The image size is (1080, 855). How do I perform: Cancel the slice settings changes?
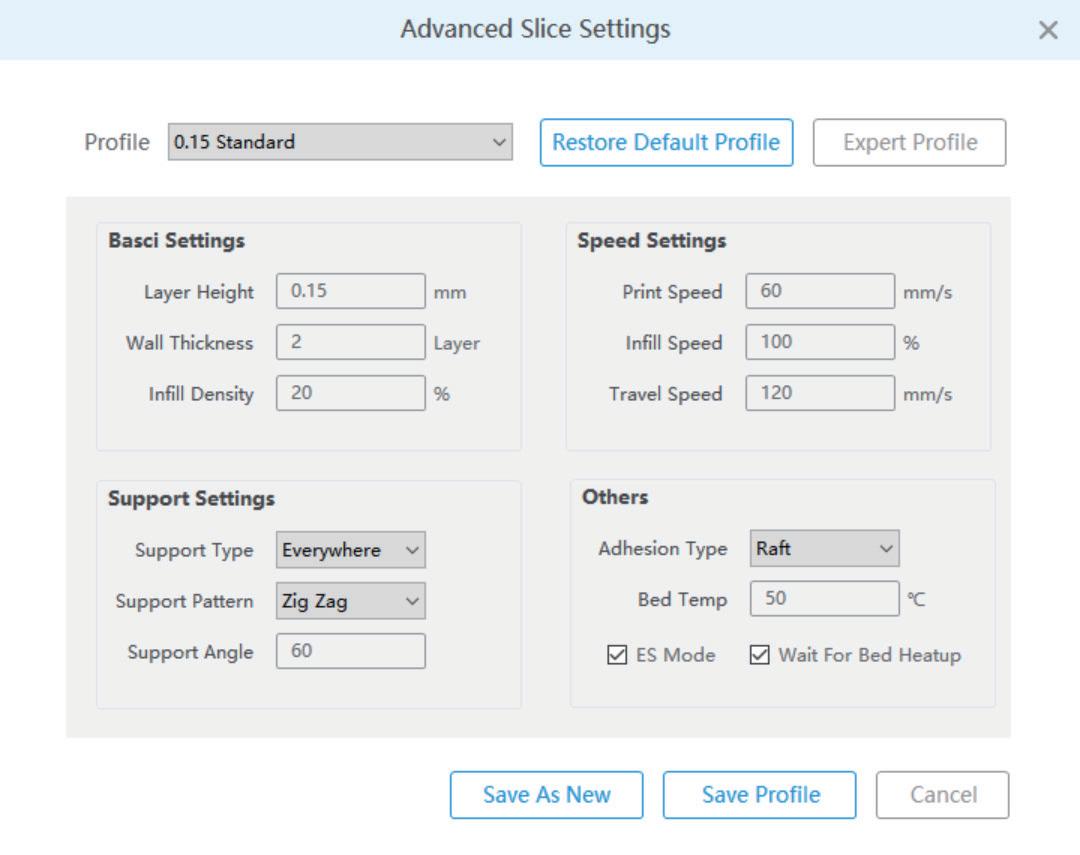pyautogui.click(x=942, y=795)
